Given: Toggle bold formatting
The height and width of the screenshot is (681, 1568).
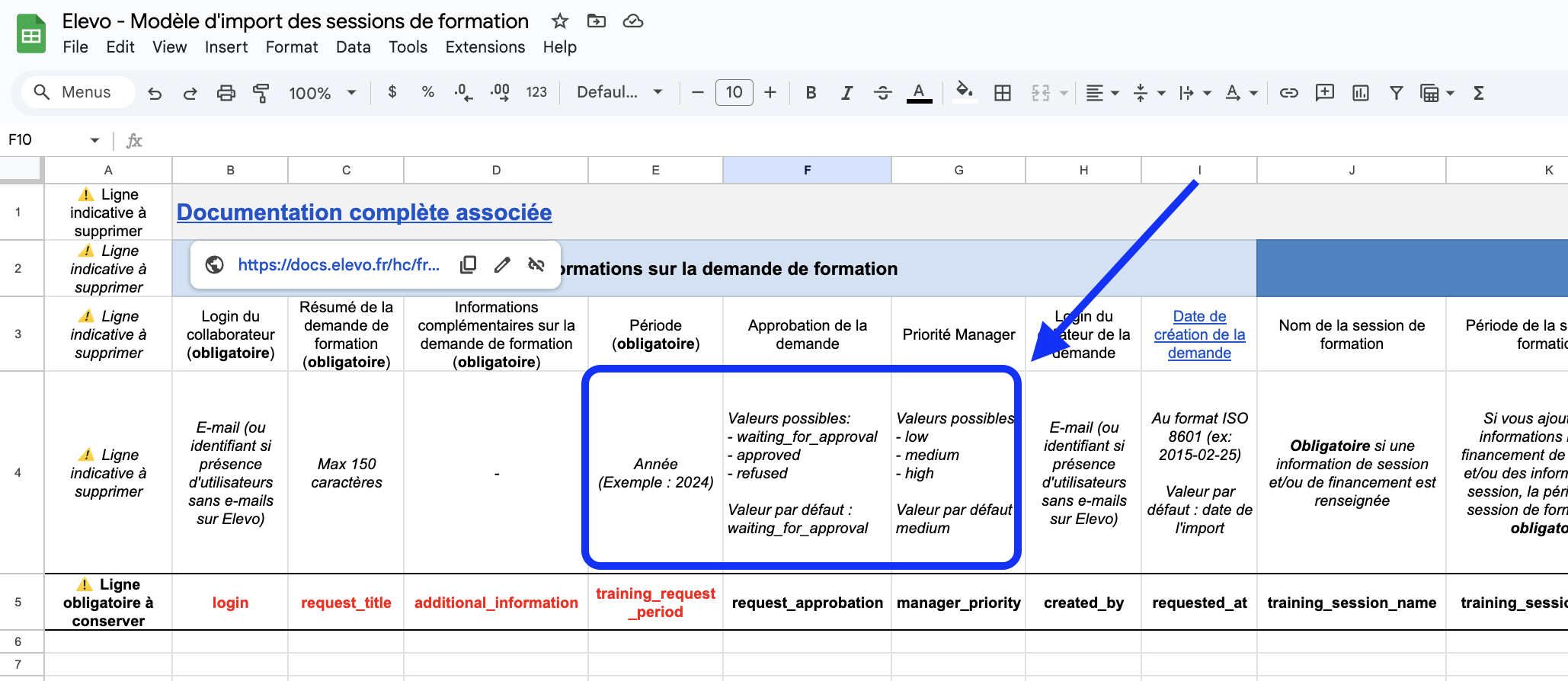Looking at the screenshot, I should point(811,93).
